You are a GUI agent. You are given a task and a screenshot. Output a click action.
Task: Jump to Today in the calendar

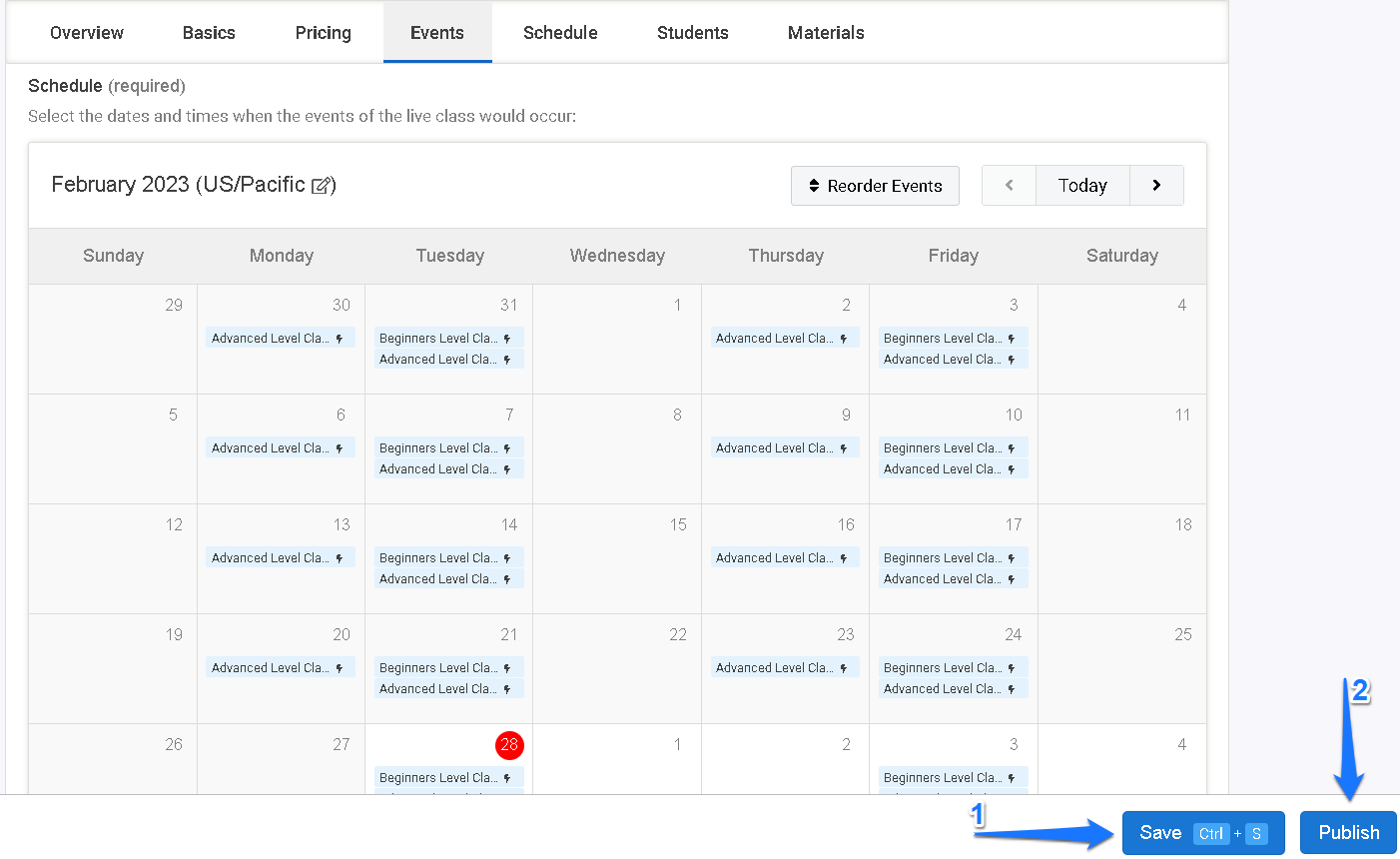point(1082,186)
